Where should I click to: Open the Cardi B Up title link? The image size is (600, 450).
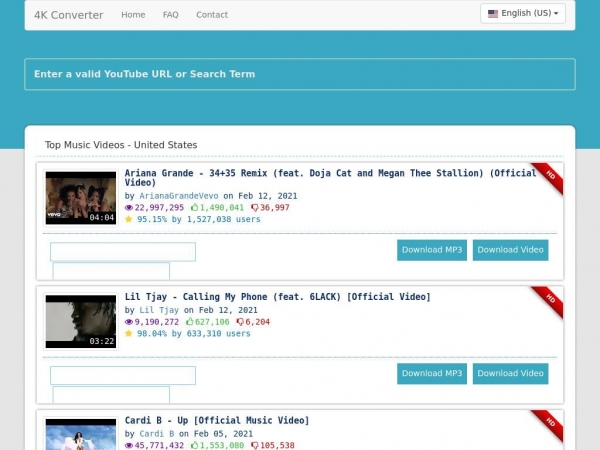[217, 420]
